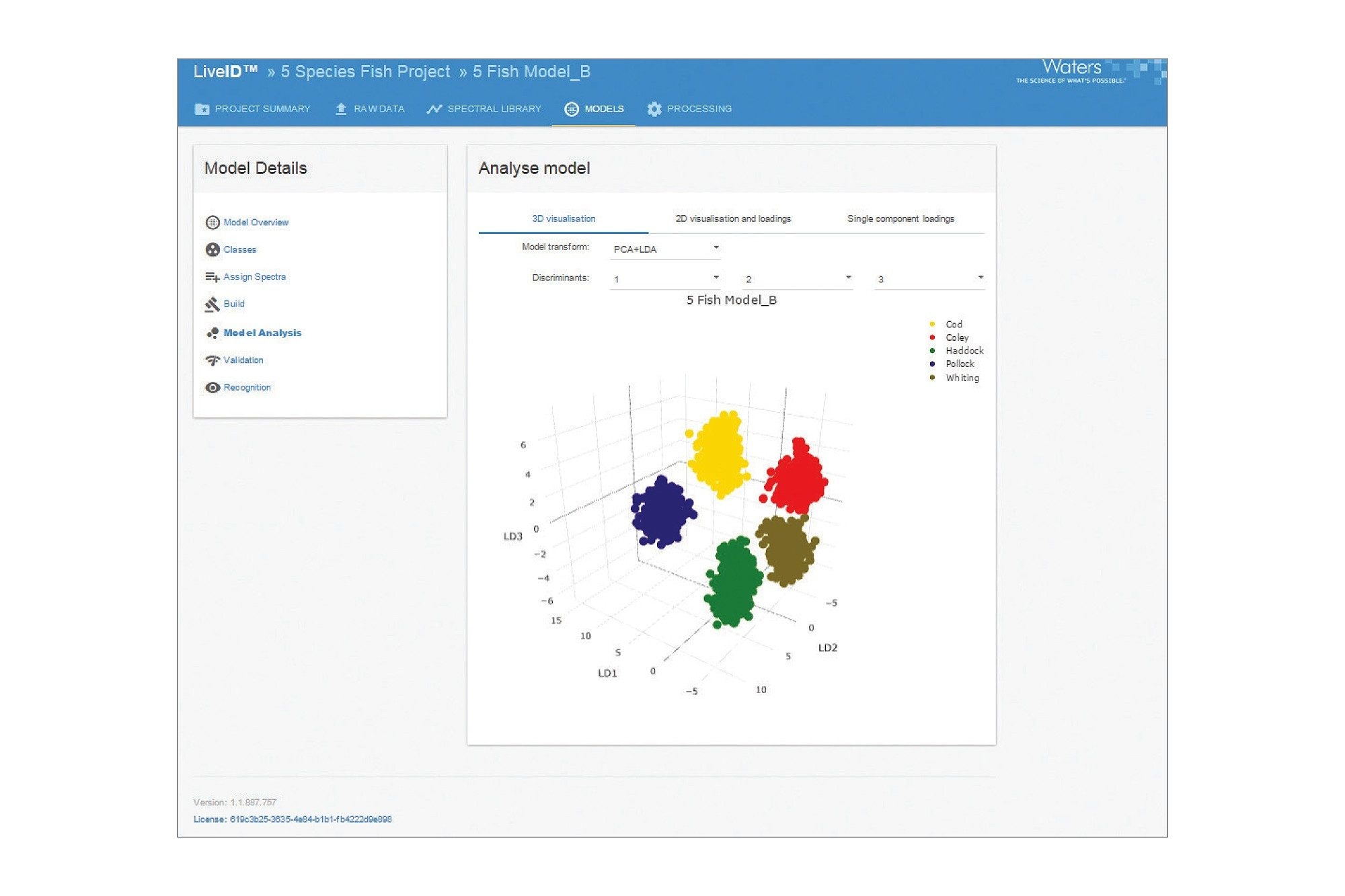This screenshot has height=896, width=1345.
Task: Open the Model Overview link
Action: pos(256,222)
